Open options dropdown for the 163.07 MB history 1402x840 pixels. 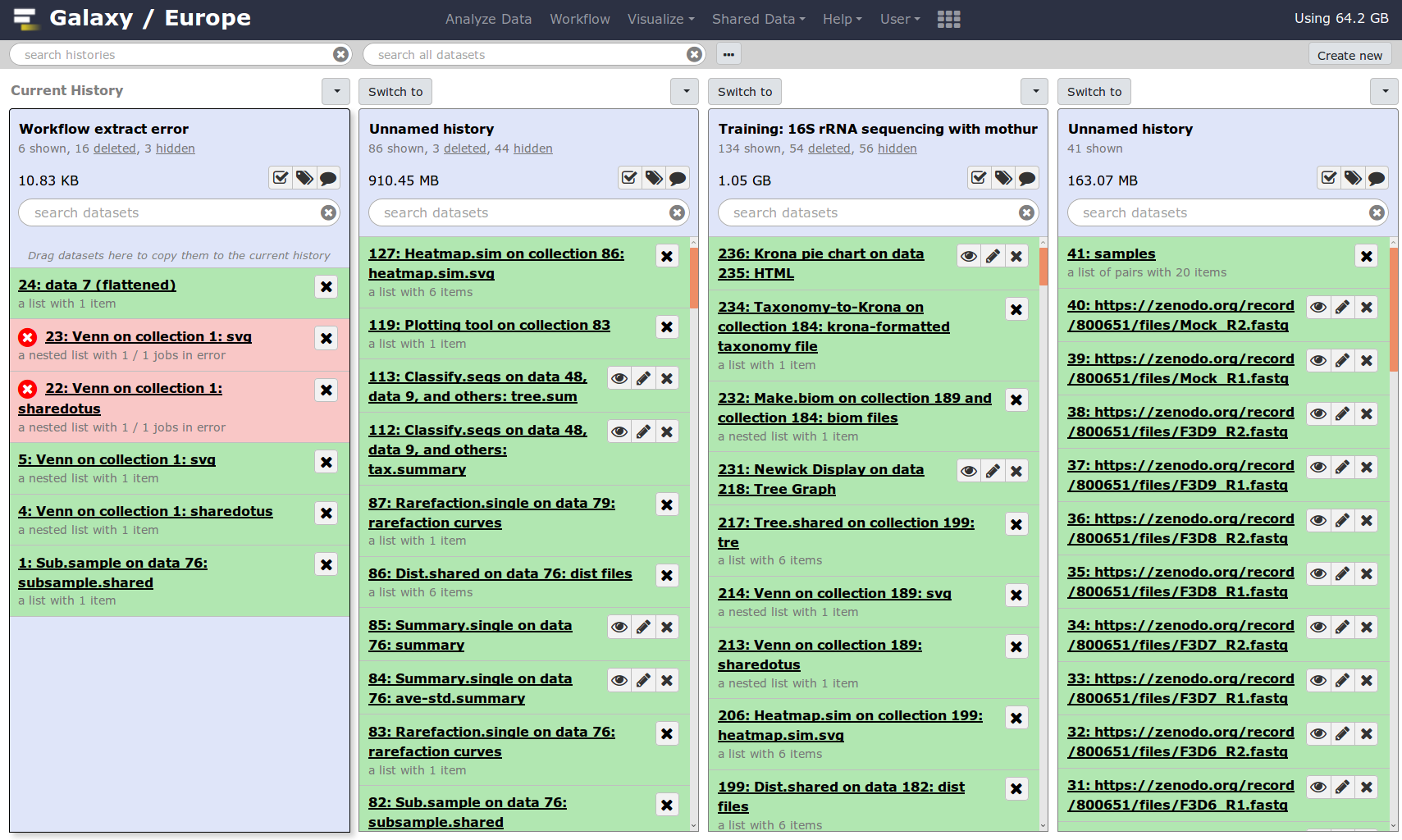pos(1385,91)
